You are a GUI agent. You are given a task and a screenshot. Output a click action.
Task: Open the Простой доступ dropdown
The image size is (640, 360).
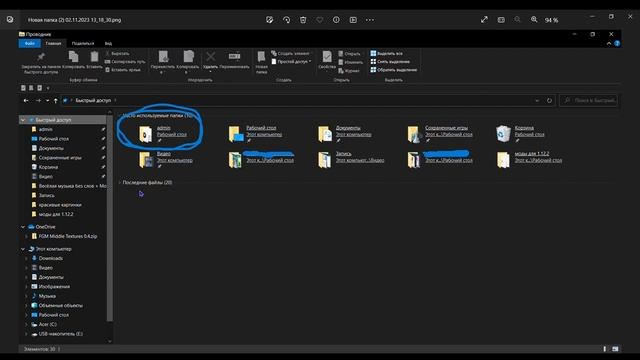(x=292, y=62)
